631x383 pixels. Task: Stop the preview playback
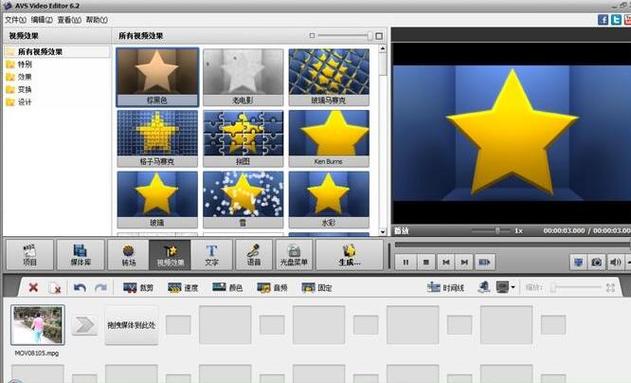point(426,262)
